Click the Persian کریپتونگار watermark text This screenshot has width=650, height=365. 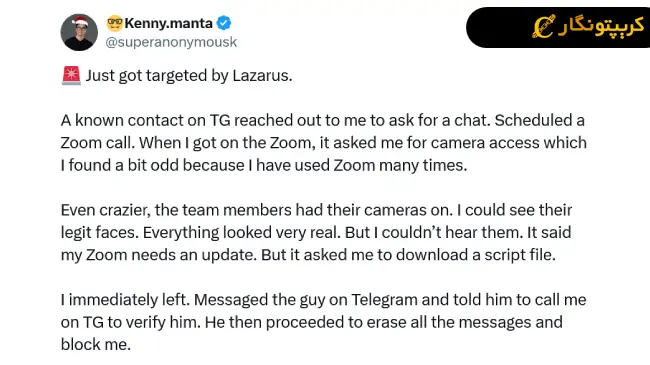[x=601, y=27]
